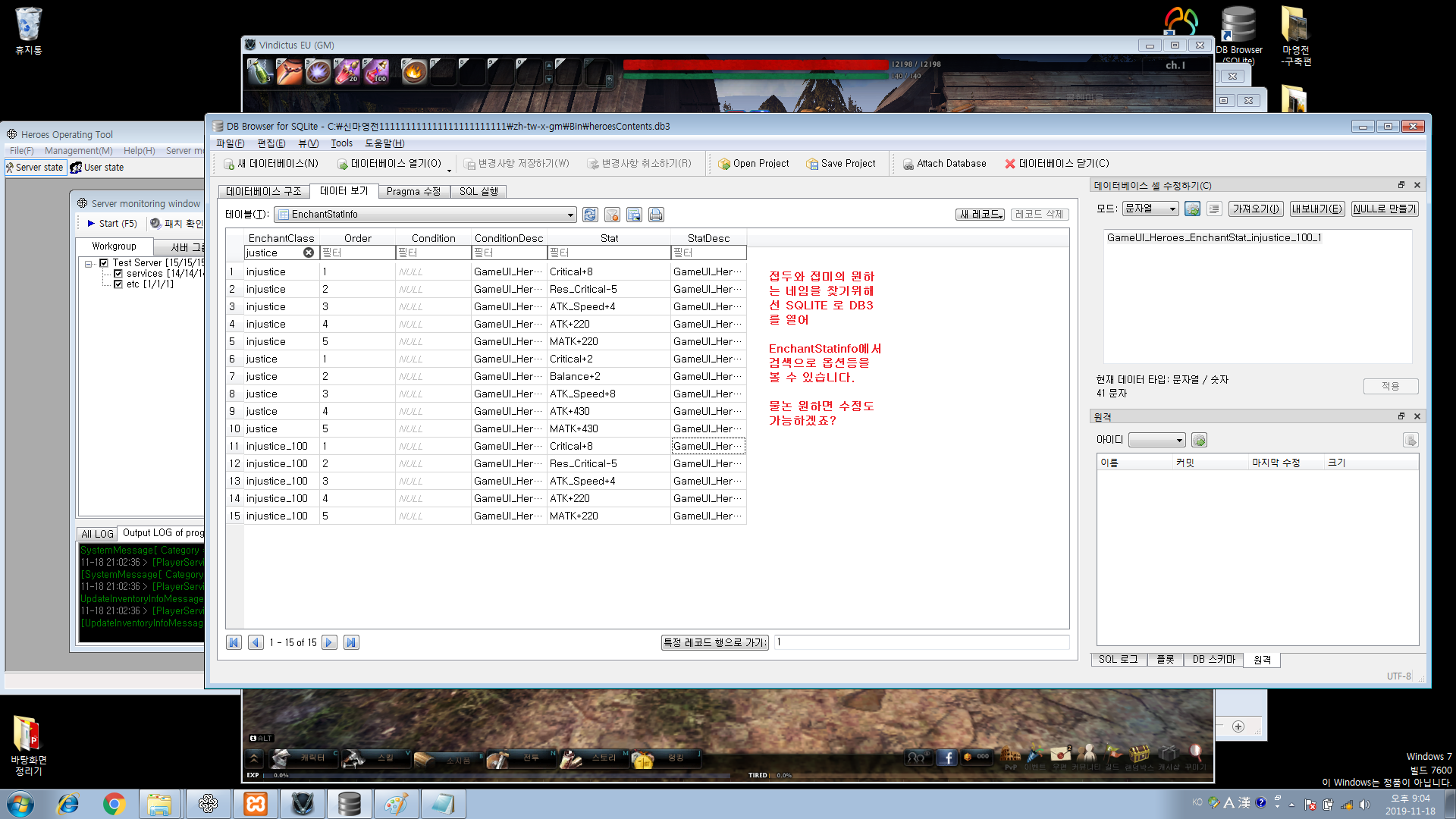Go to the next record page

329,642
